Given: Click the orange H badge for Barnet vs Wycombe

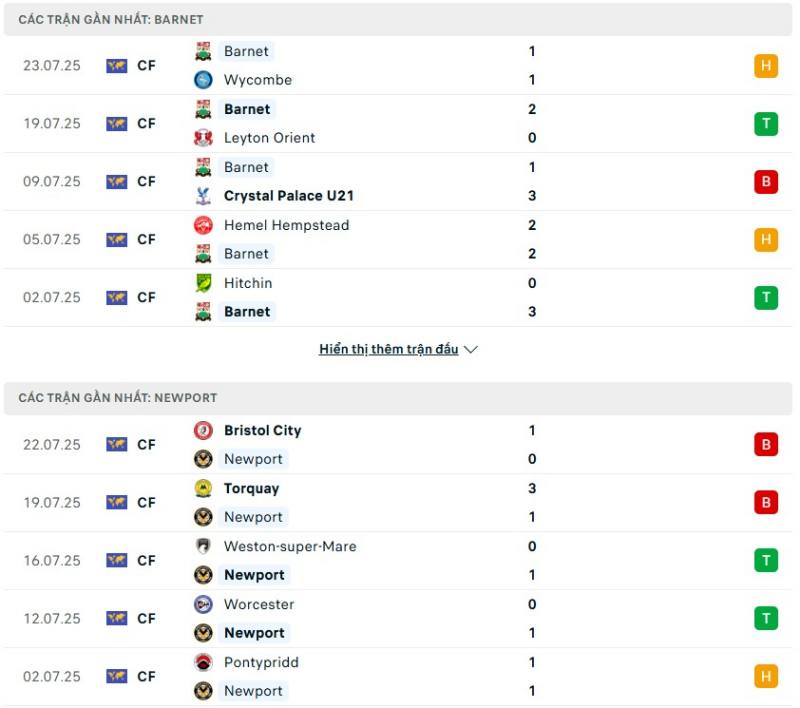Looking at the screenshot, I should [766, 66].
